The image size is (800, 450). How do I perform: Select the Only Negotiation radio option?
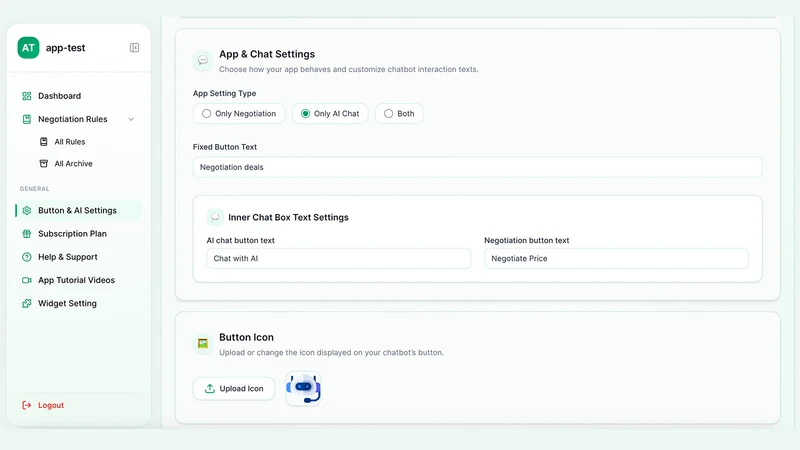pos(239,114)
